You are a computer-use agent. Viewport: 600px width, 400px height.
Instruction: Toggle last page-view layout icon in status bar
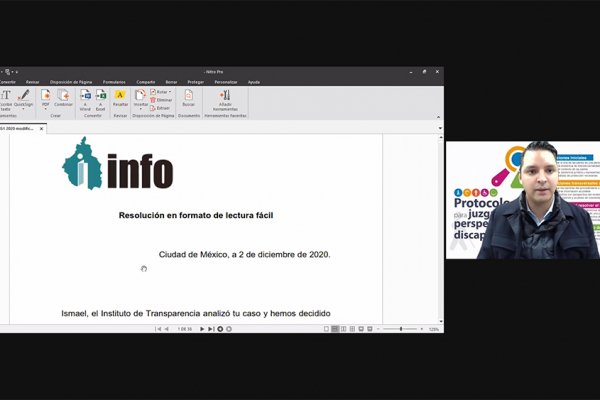[x=370, y=329]
